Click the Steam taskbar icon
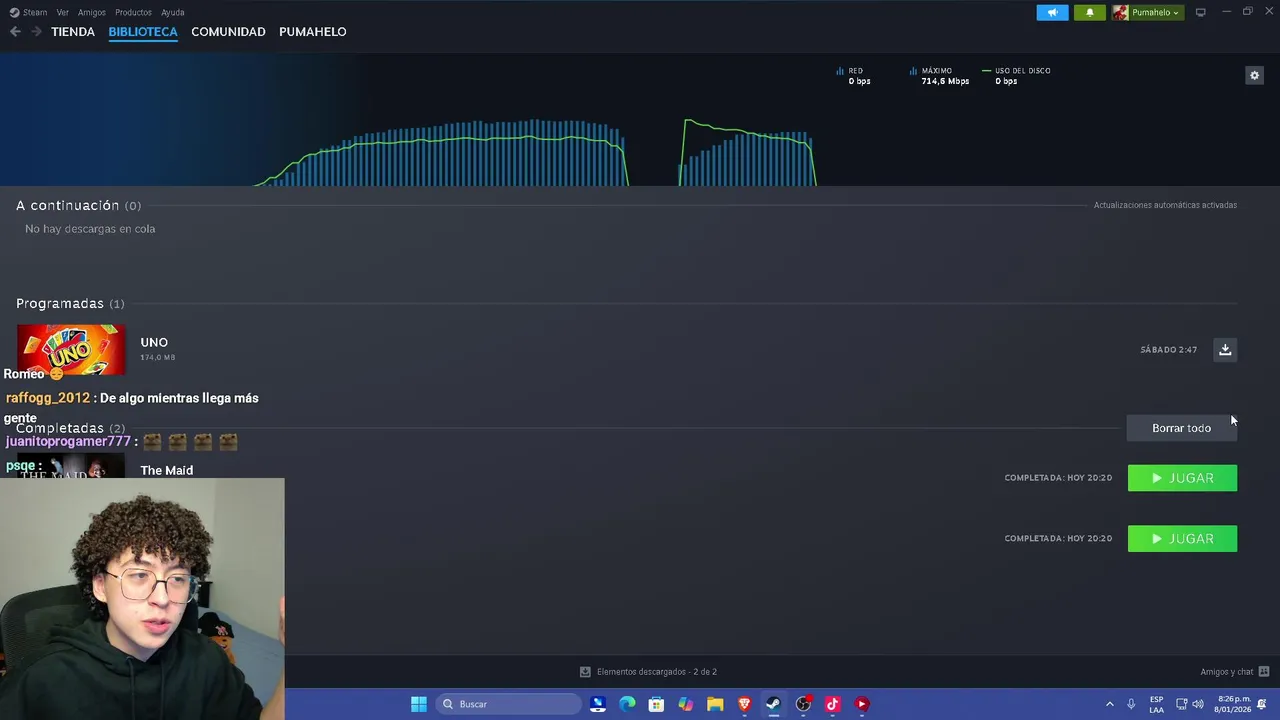Image resolution: width=1280 pixels, height=720 pixels. [773, 704]
